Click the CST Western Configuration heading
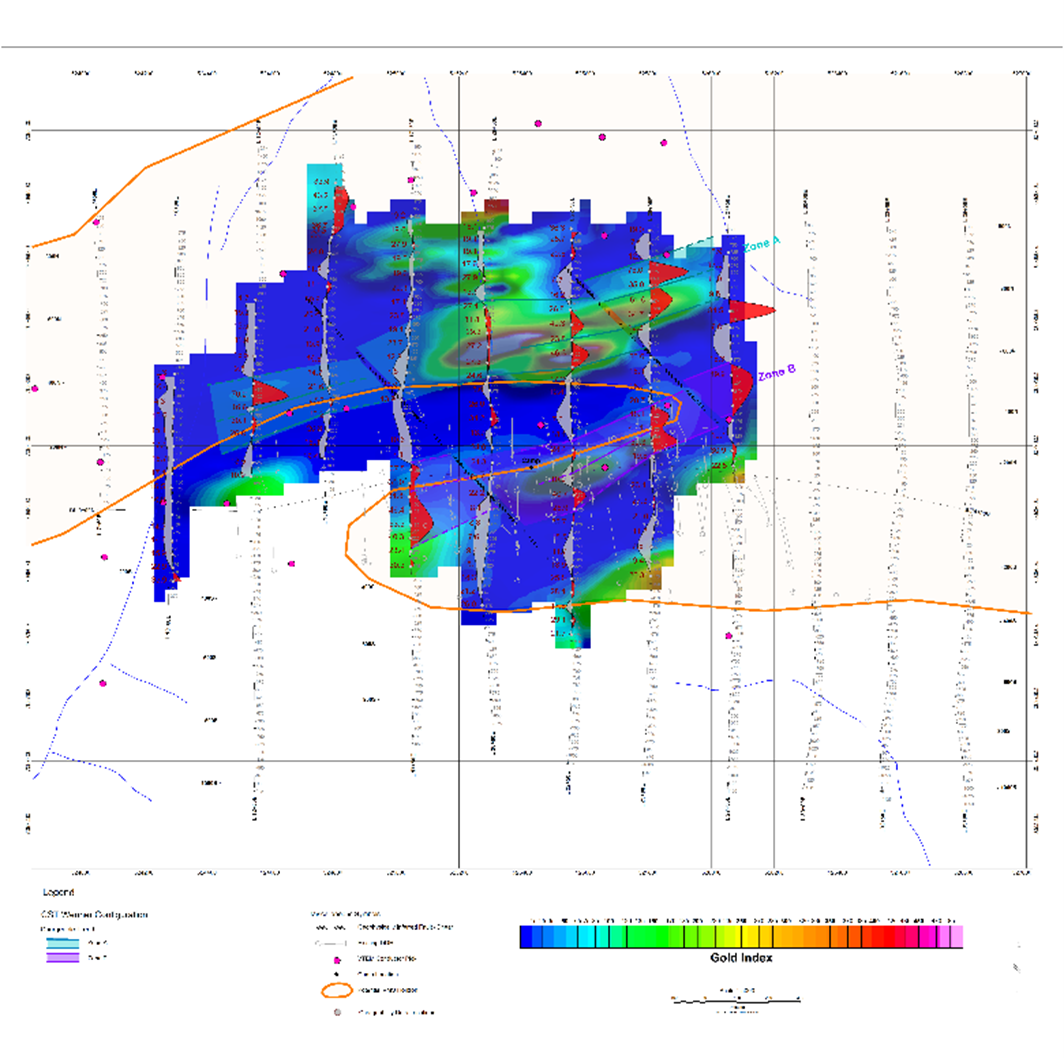Image resolution: width=1064 pixels, height=1058 pixels. [x=94, y=913]
